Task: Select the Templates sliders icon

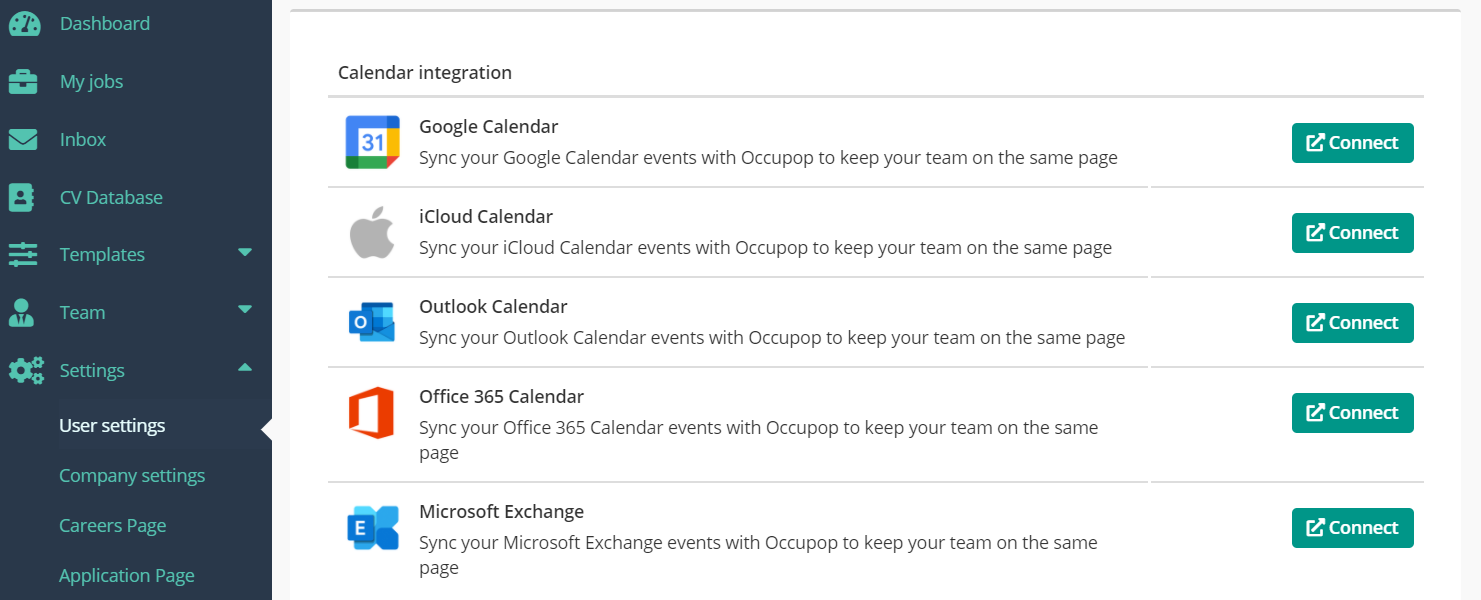Action: (25, 253)
